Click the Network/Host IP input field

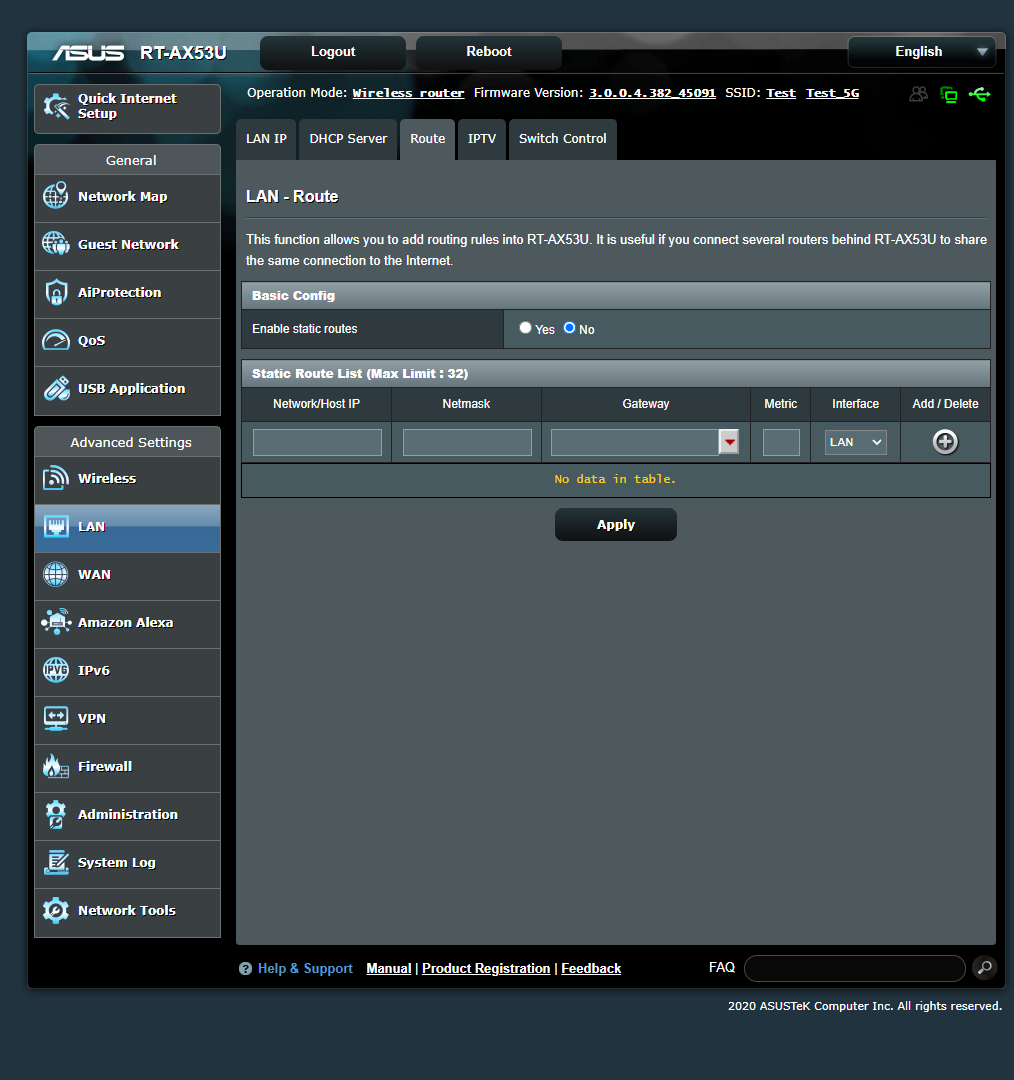pyautogui.click(x=317, y=442)
